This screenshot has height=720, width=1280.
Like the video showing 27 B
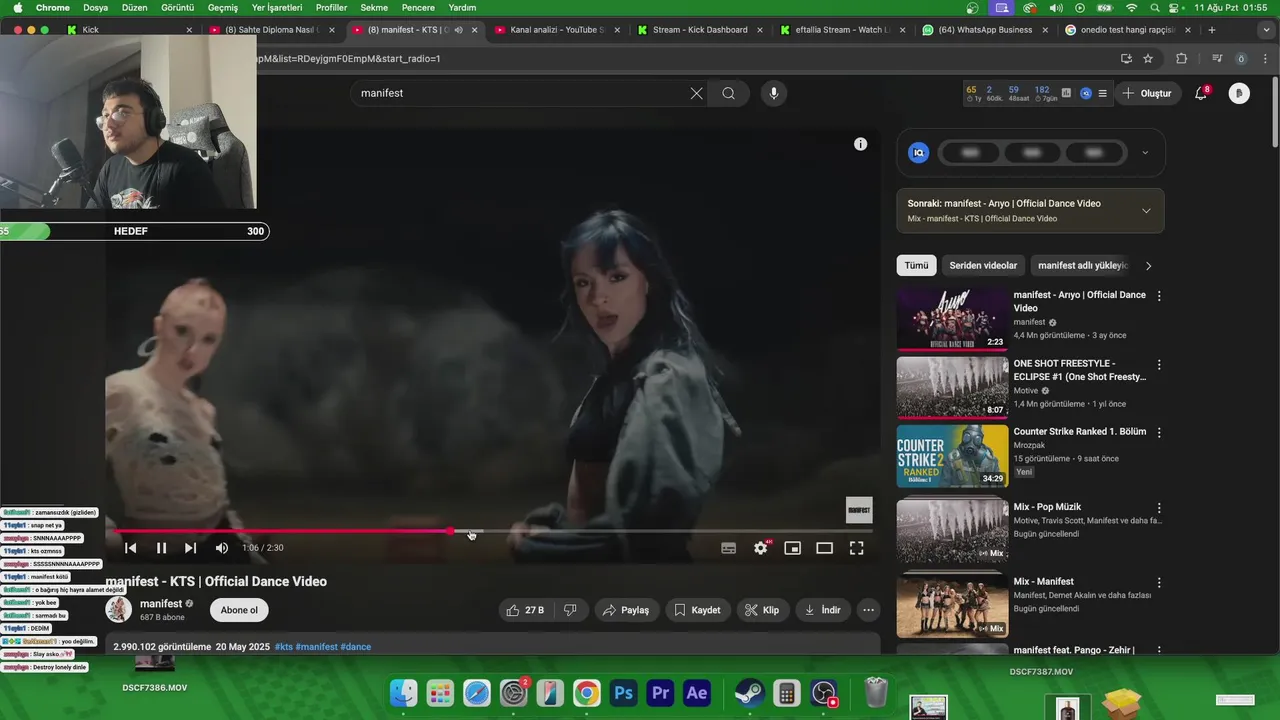[526, 610]
